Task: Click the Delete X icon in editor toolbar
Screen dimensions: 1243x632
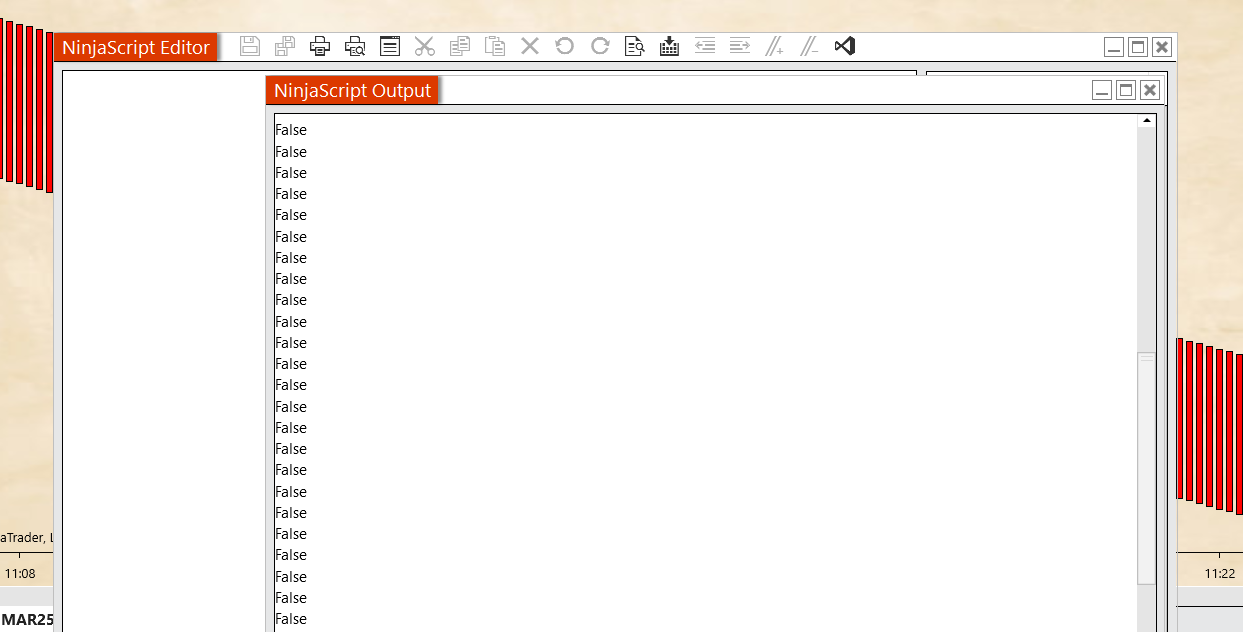Action: [530, 46]
